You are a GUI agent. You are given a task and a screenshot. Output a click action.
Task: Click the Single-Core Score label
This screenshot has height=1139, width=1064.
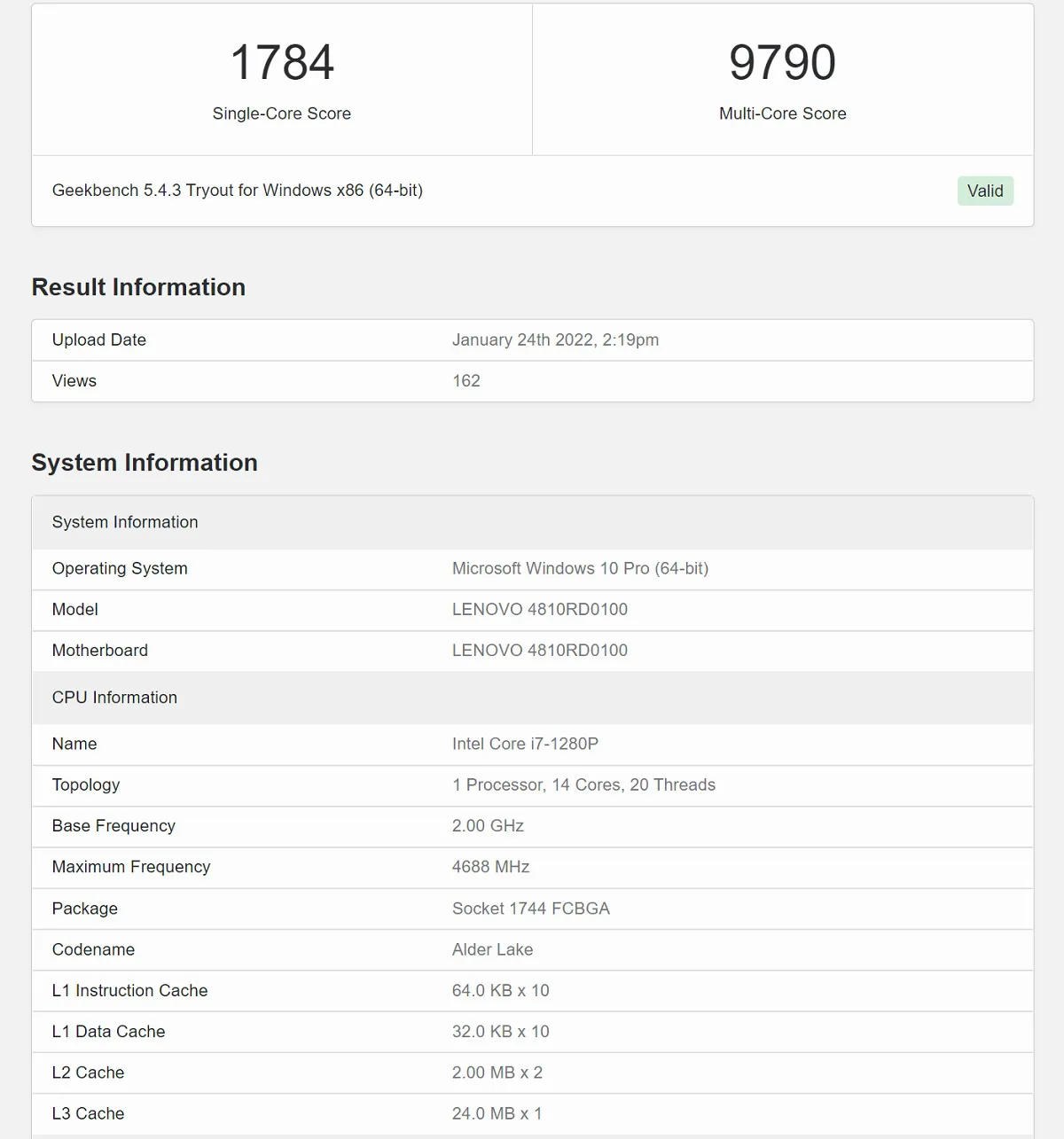coord(282,113)
